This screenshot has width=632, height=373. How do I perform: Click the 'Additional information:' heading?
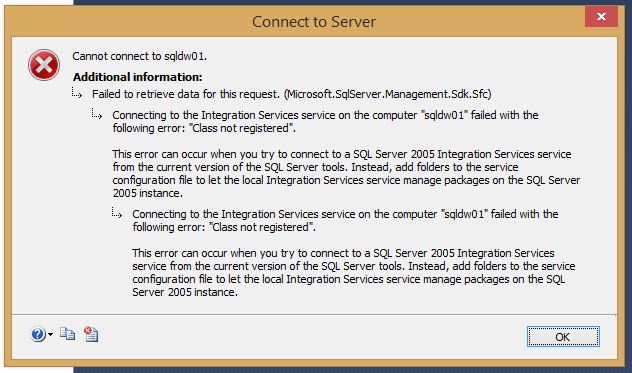138,77
